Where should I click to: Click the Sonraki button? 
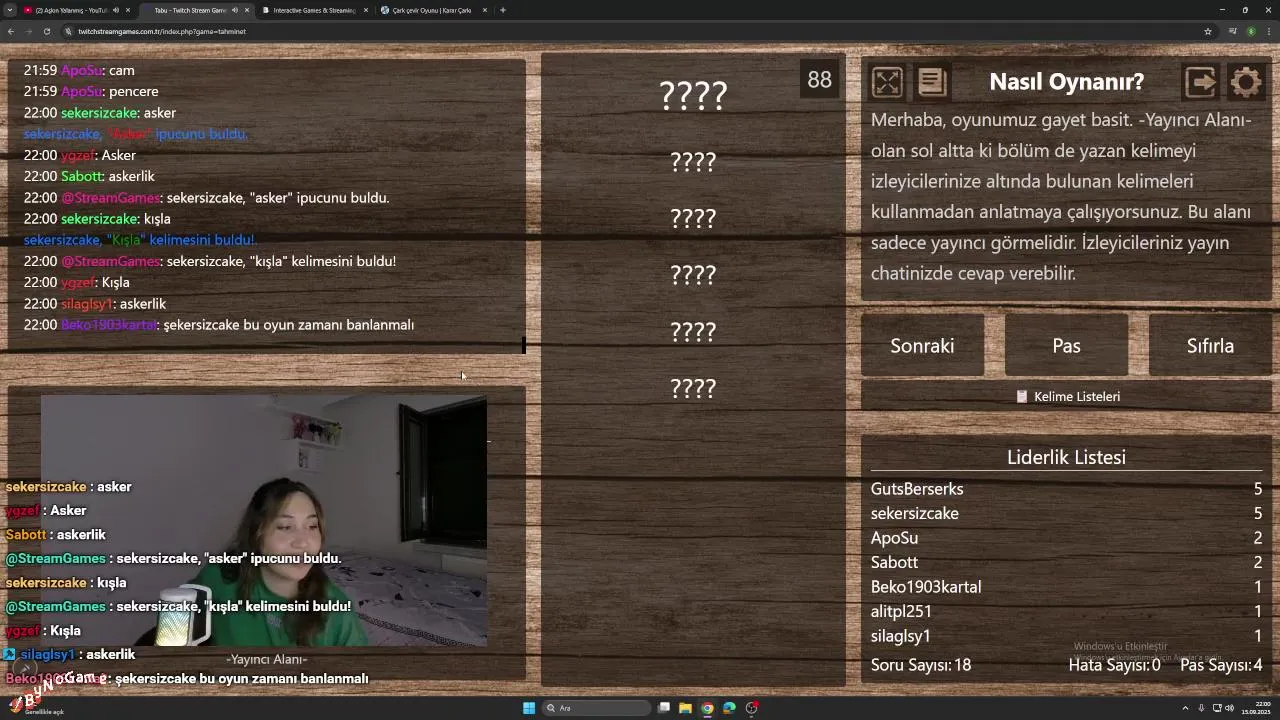click(x=922, y=346)
